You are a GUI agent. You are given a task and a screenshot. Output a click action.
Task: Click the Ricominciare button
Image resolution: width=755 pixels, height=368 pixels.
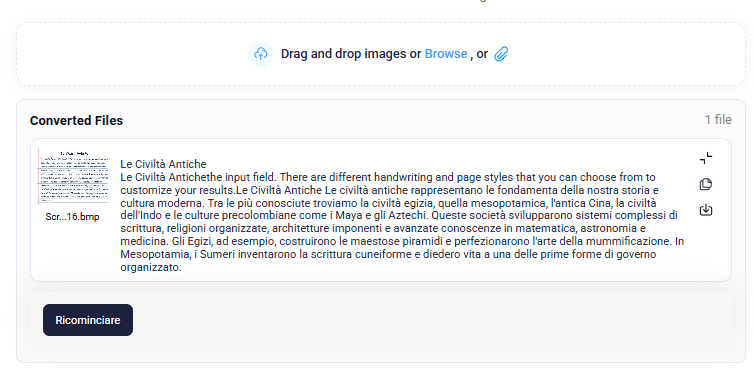point(88,320)
